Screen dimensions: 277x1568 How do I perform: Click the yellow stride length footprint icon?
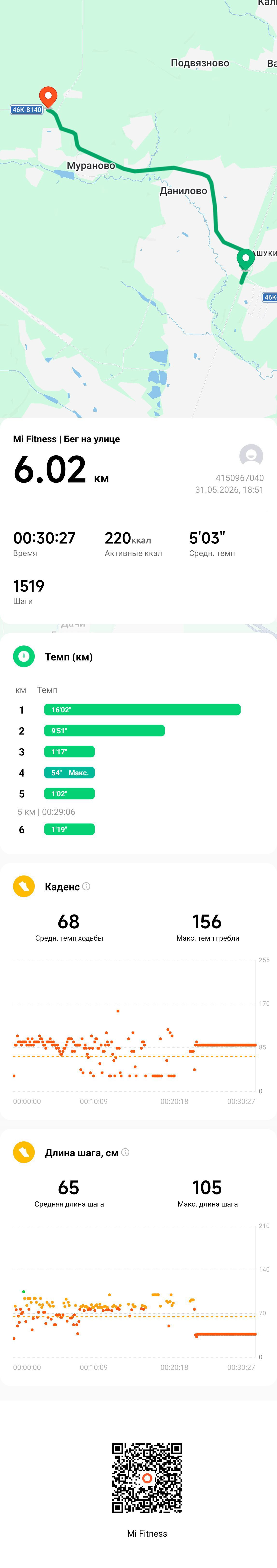point(24,1152)
